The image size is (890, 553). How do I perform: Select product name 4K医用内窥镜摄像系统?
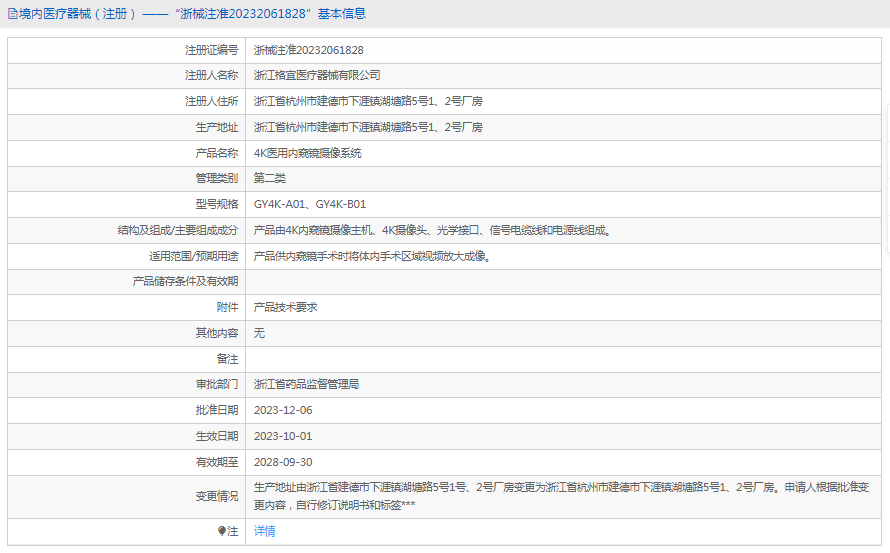click(308, 153)
